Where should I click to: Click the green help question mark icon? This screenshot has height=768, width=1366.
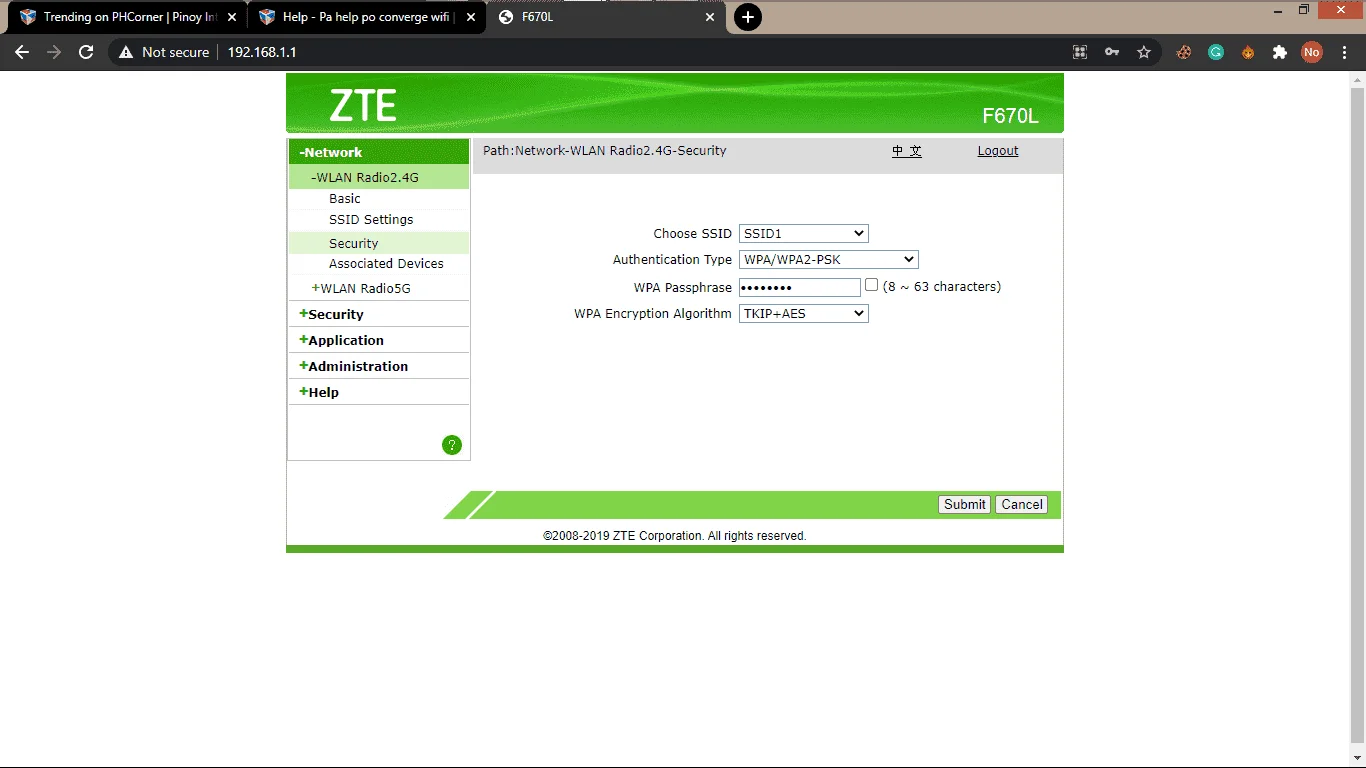[452, 445]
